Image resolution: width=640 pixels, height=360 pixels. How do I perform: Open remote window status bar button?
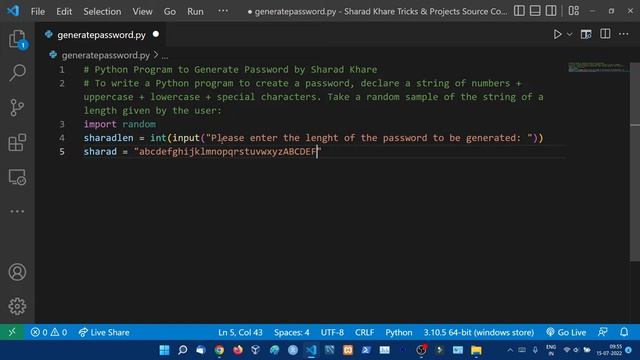12,332
